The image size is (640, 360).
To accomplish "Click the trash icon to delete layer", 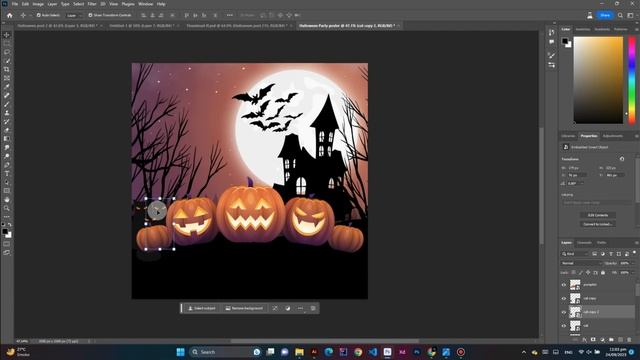I will click(629, 340).
